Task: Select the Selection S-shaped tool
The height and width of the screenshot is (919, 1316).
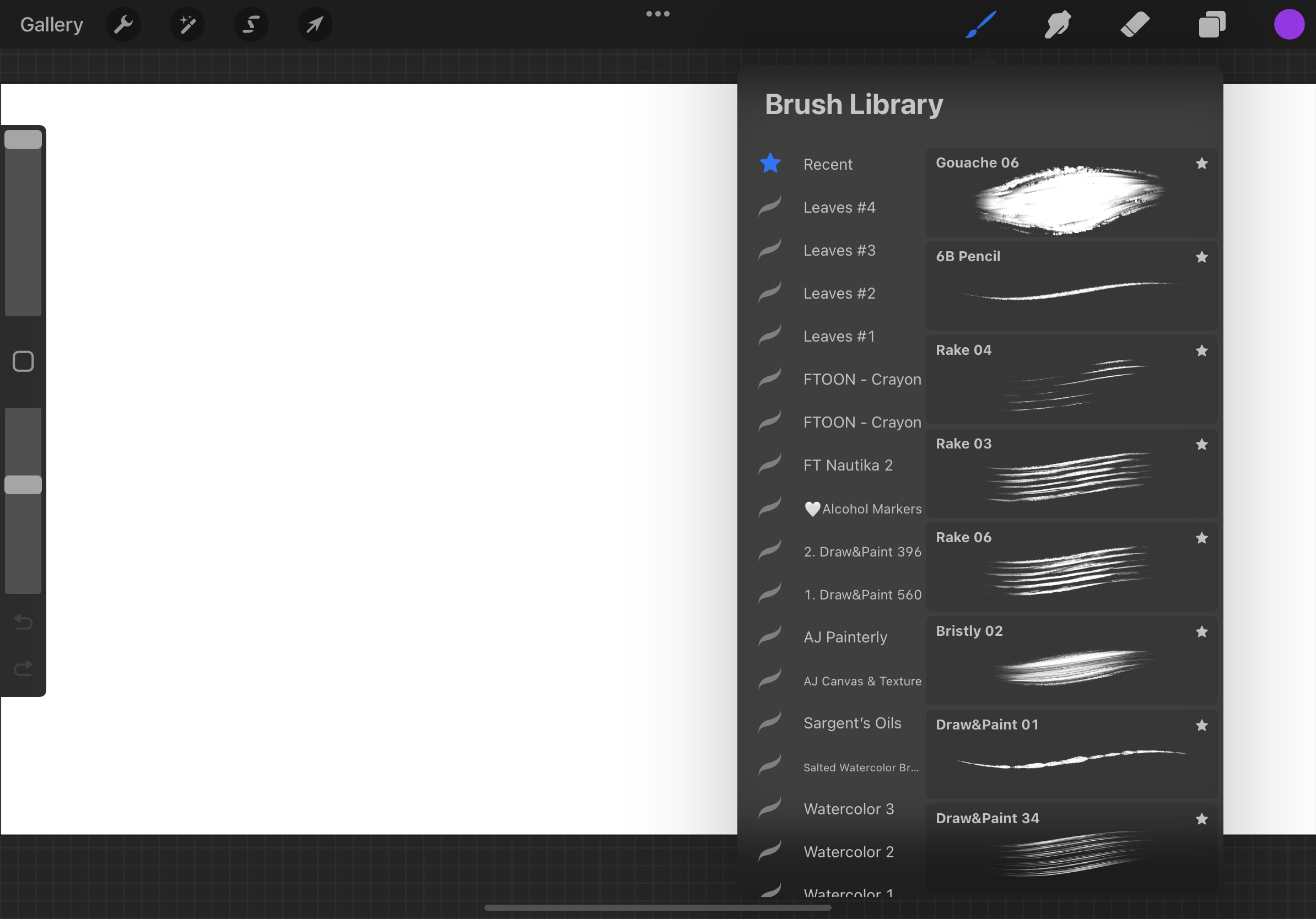Action: click(x=251, y=25)
